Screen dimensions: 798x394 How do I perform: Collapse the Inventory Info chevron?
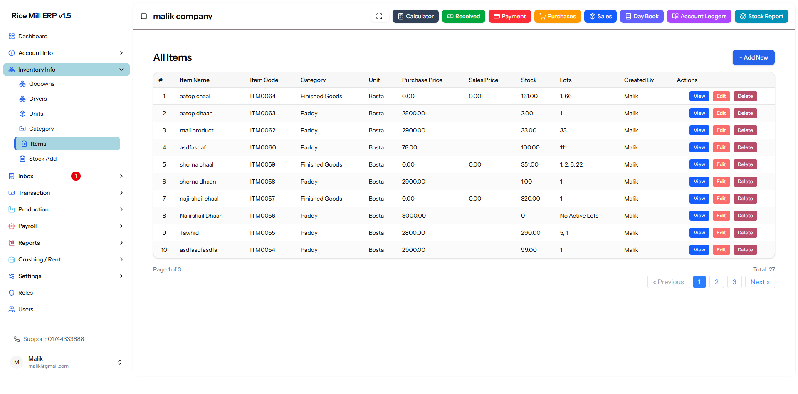coord(121,70)
